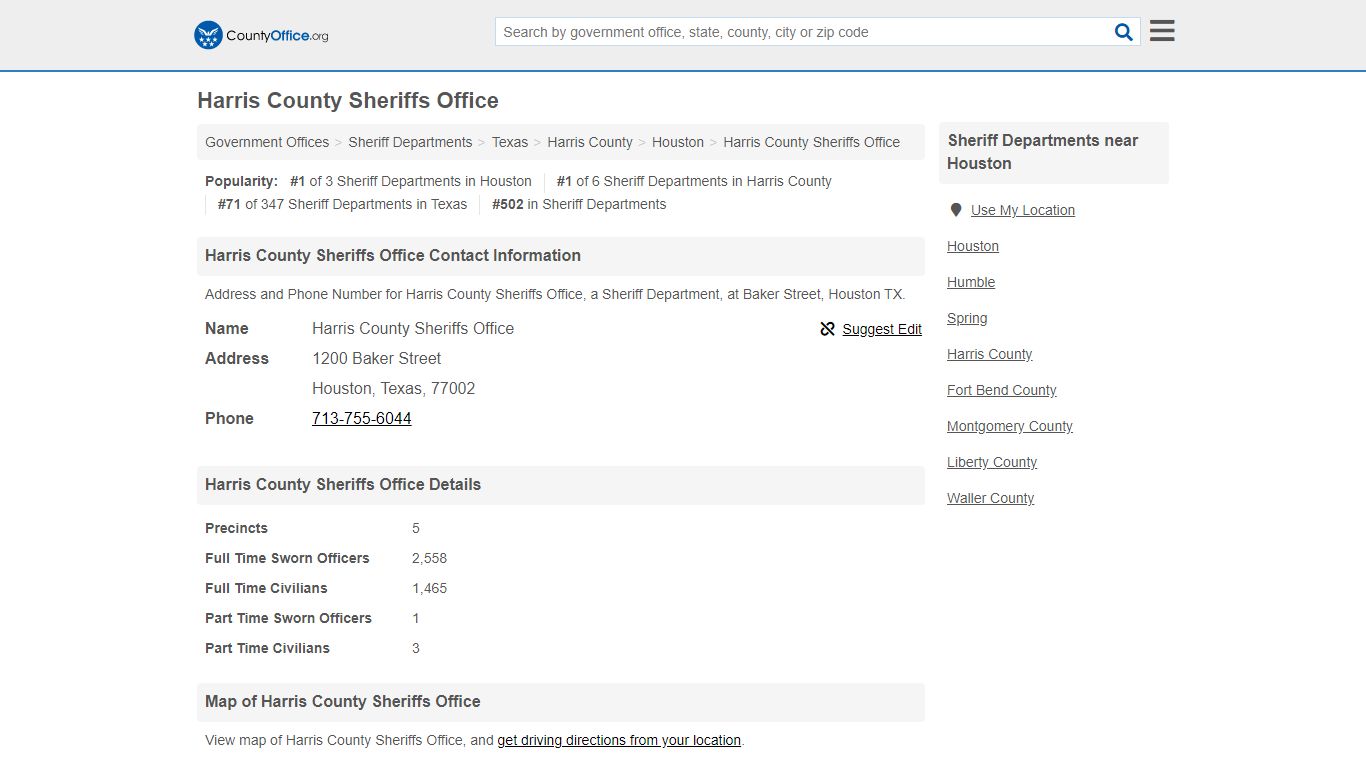This screenshot has width=1366, height=768.
Task: Open Montgomery County link
Action: coord(1009,426)
